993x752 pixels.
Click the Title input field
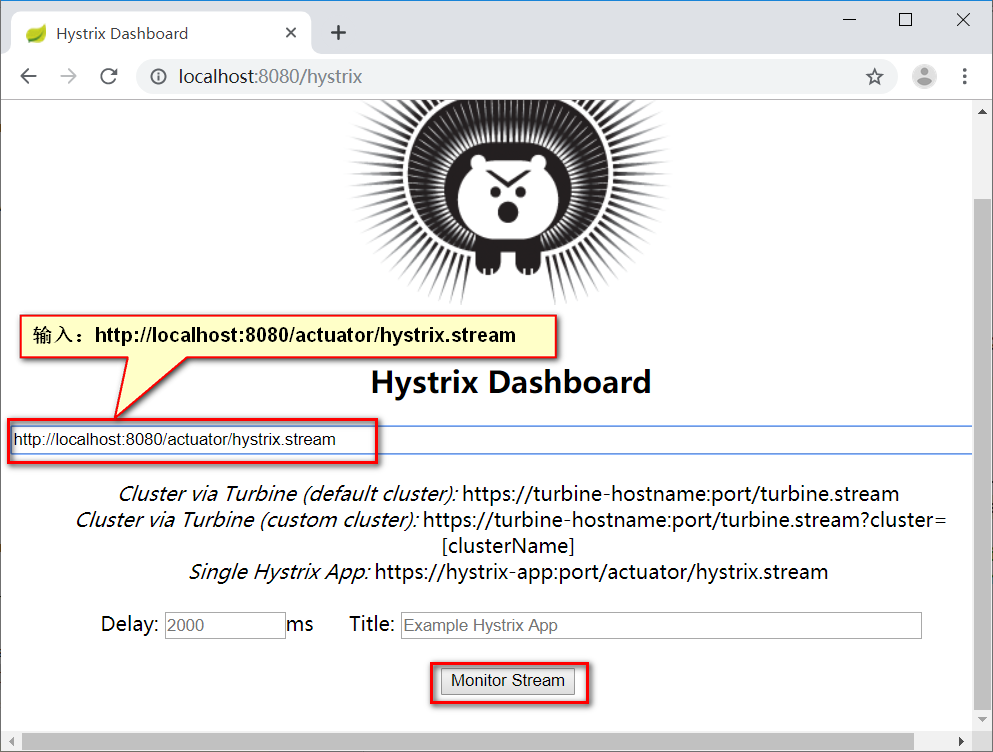tap(661, 625)
